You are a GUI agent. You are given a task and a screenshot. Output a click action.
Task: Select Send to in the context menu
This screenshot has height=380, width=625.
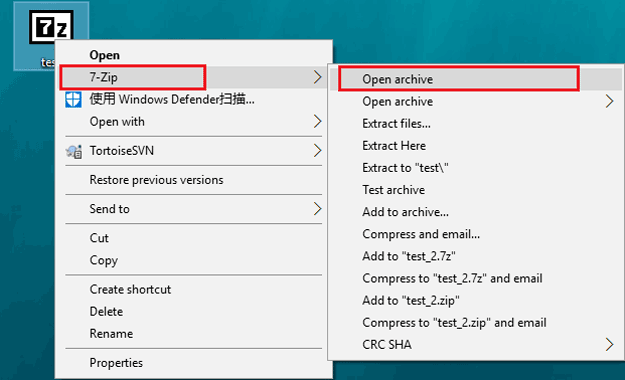[109, 209]
